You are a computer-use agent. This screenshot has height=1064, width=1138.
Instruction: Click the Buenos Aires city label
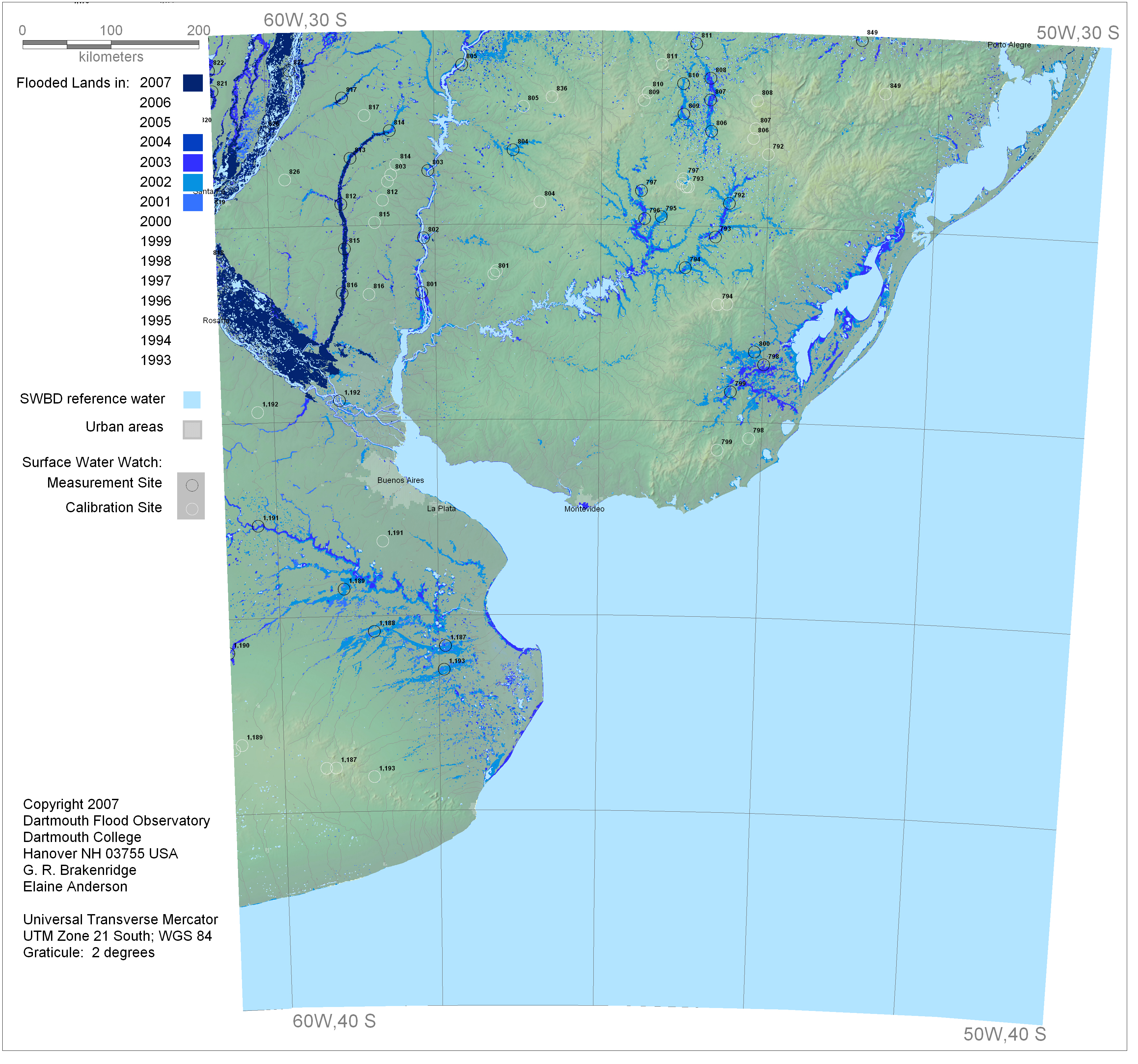click(401, 481)
